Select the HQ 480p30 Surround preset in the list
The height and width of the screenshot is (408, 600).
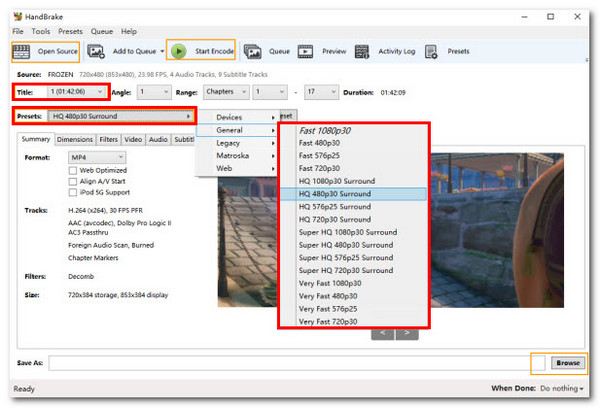[x=354, y=194]
